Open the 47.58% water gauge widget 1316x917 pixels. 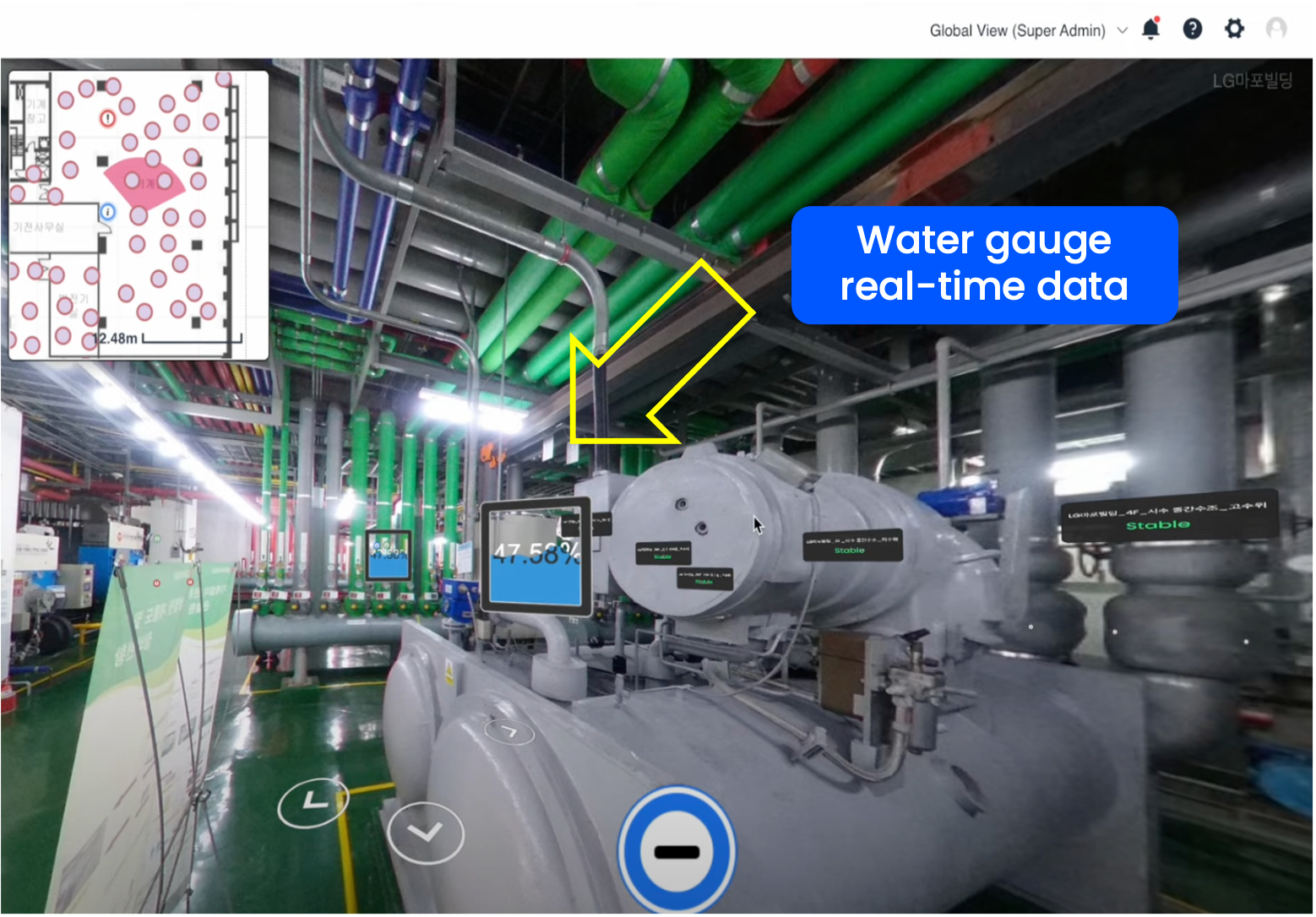536,556
